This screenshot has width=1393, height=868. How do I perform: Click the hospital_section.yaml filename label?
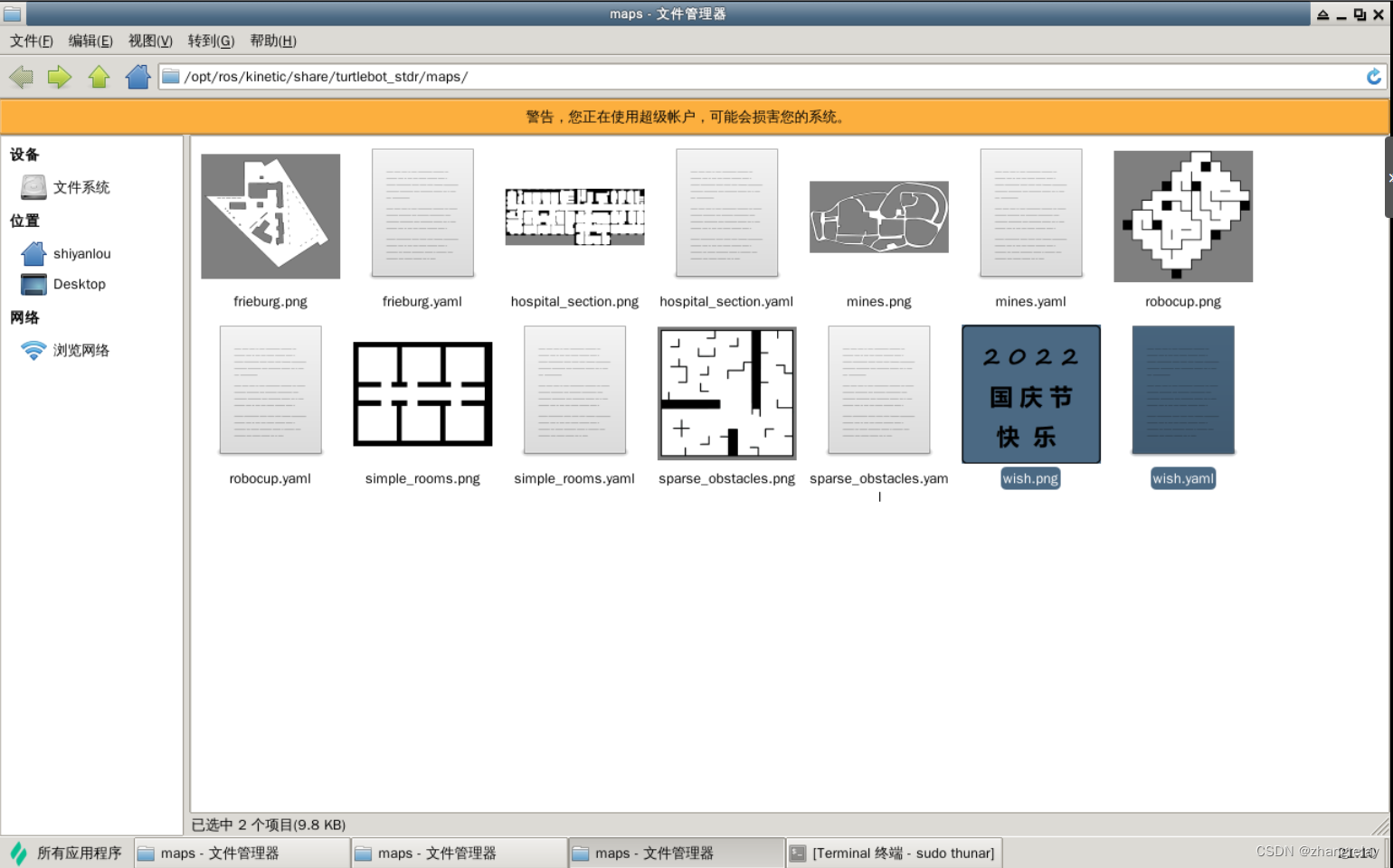click(x=726, y=302)
